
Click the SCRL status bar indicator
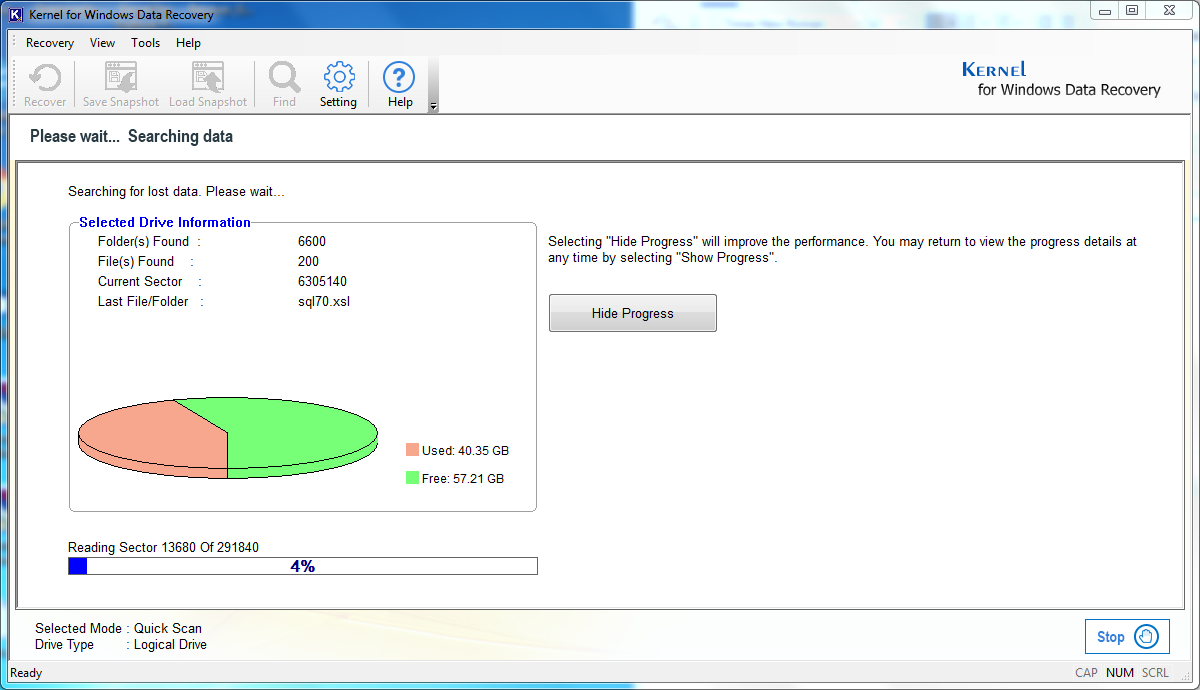click(x=1155, y=673)
